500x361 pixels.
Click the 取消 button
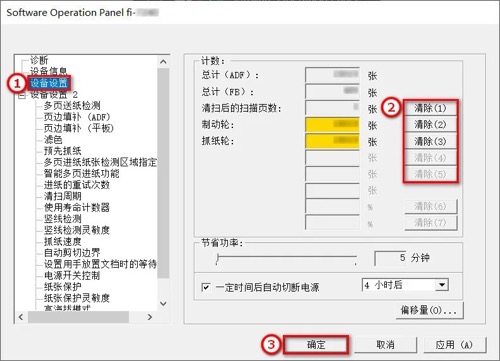pyautogui.click(x=385, y=345)
